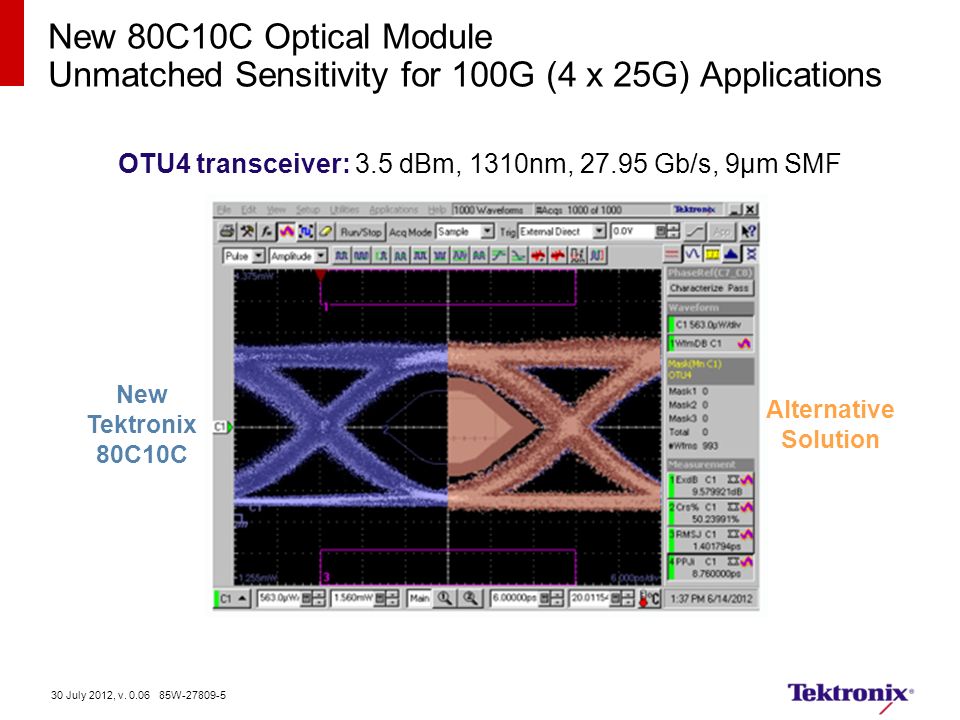Toggle the yellow mask readout icon
The height and width of the screenshot is (720, 960).
coord(711,254)
